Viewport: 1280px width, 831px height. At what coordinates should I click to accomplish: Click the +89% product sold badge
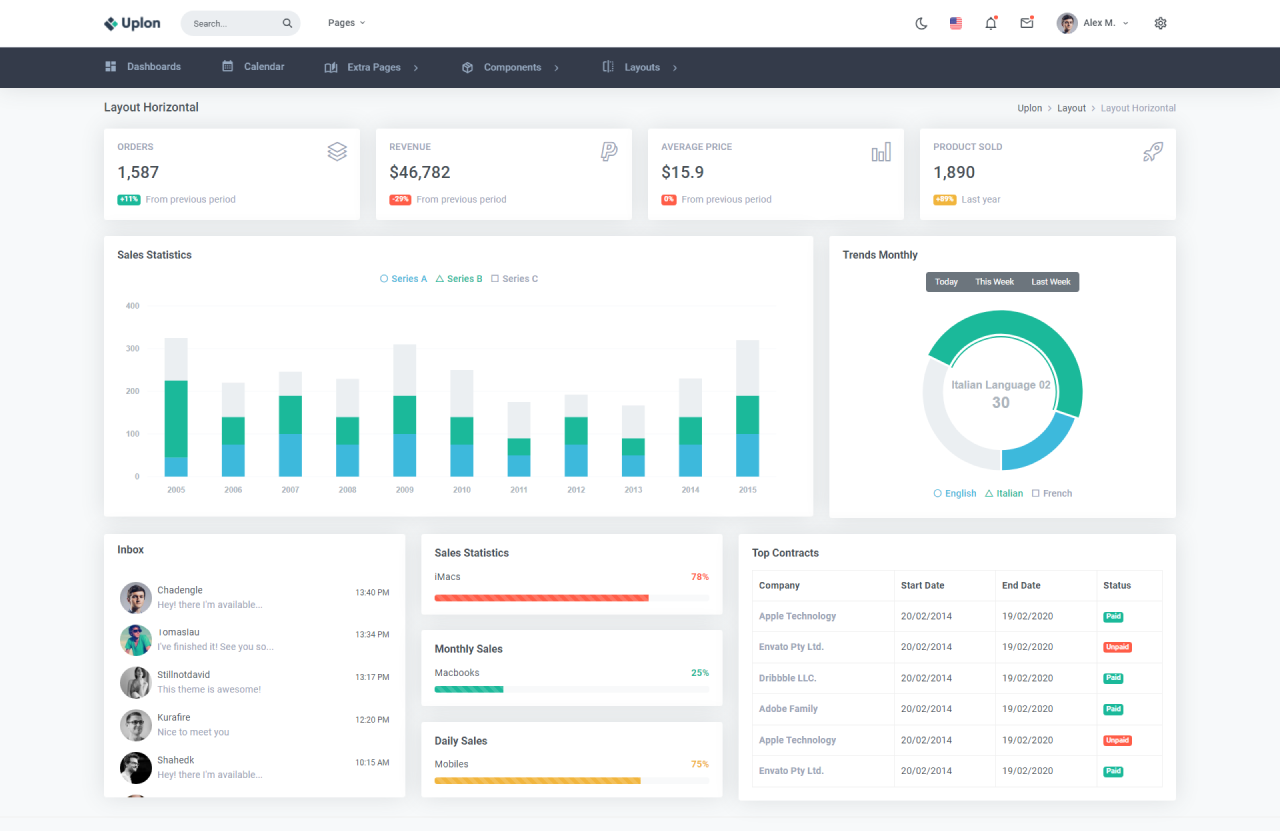click(x=945, y=199)
